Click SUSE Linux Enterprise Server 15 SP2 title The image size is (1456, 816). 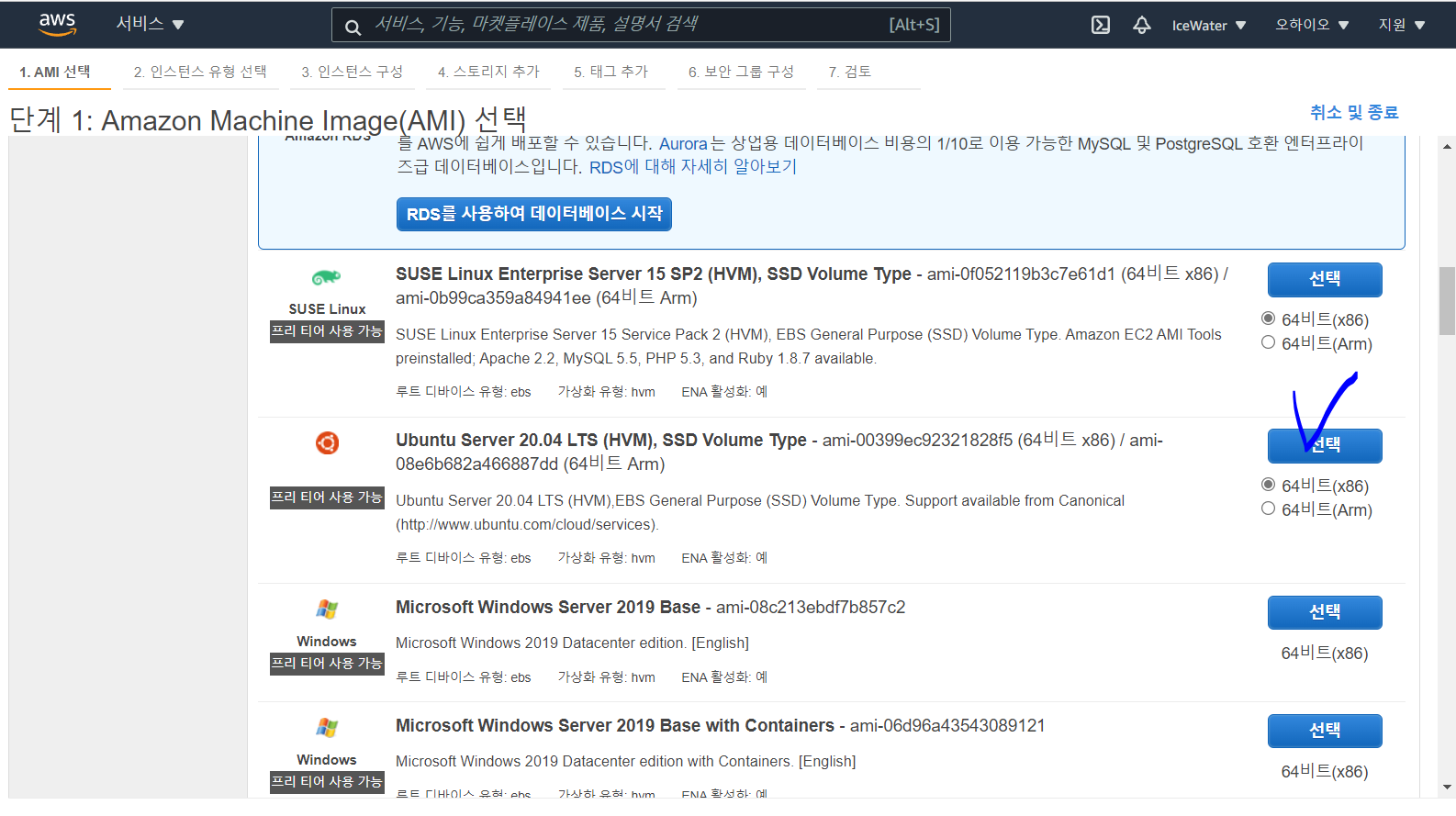point(654,274)
